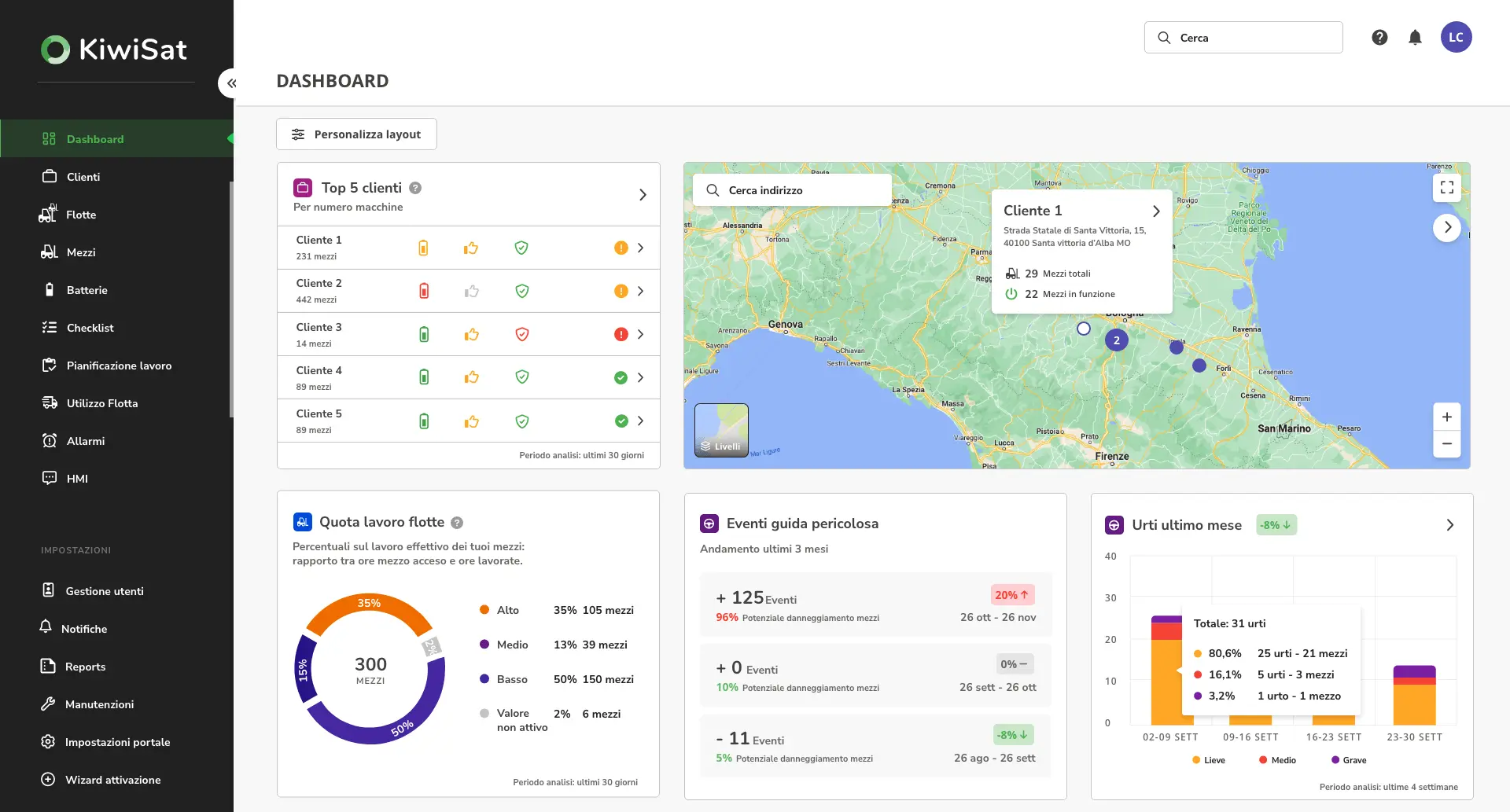This screenshot has width=1510, height=812.
Task: Collapse the sidebar with double-chevron icon
Action: coord(231,83)
